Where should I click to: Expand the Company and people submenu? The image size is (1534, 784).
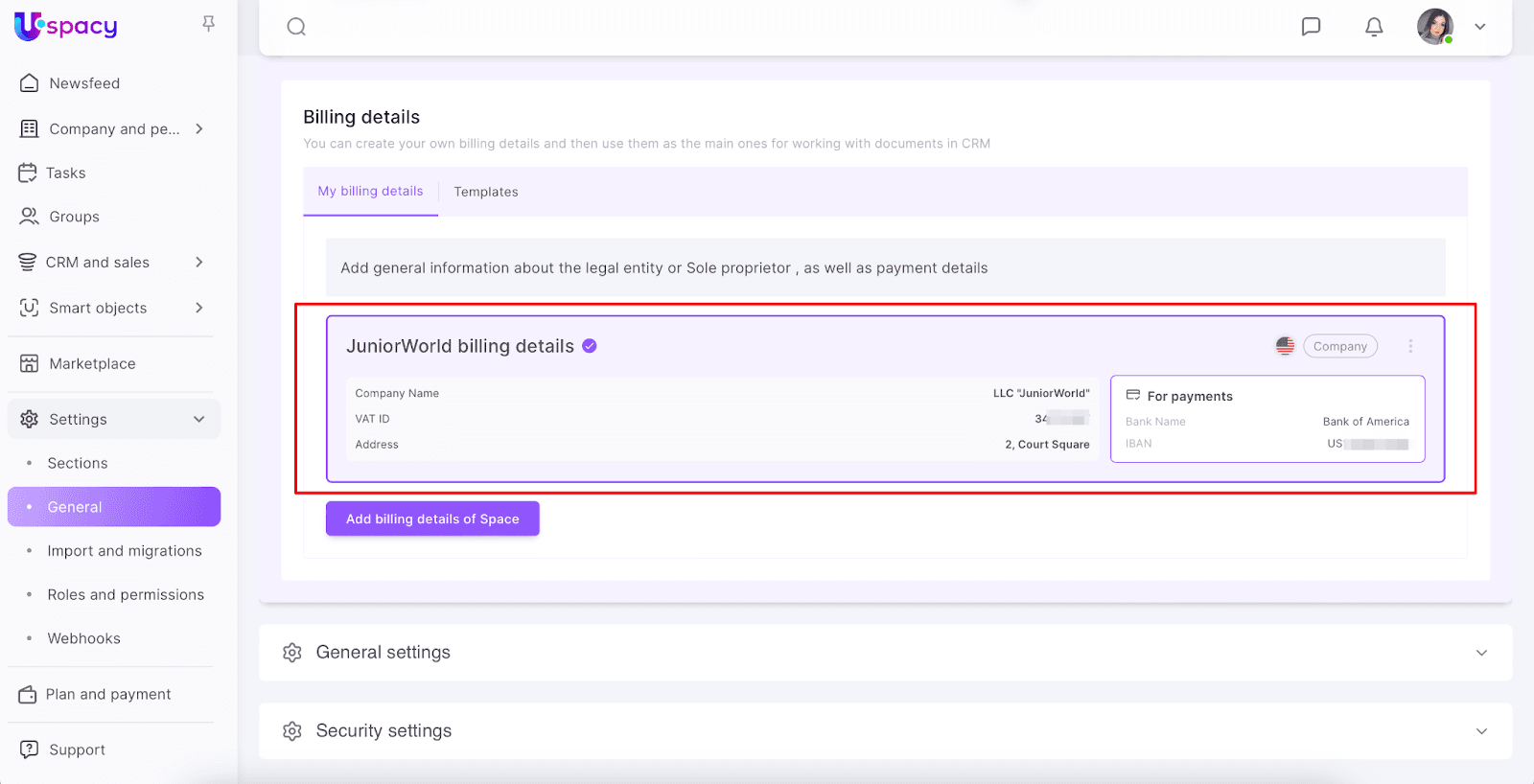[x=199, y=128]
